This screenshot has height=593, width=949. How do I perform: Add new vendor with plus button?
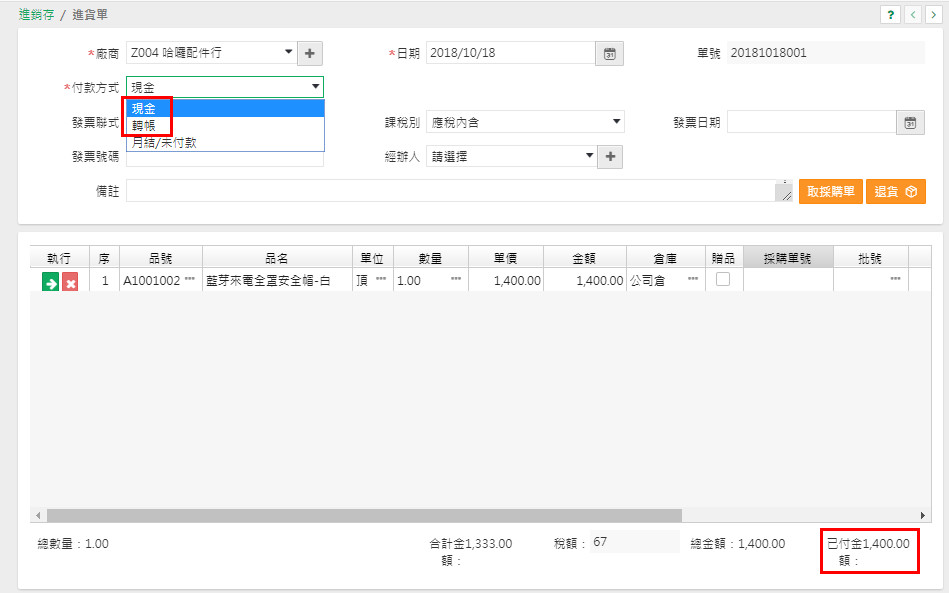310,53
